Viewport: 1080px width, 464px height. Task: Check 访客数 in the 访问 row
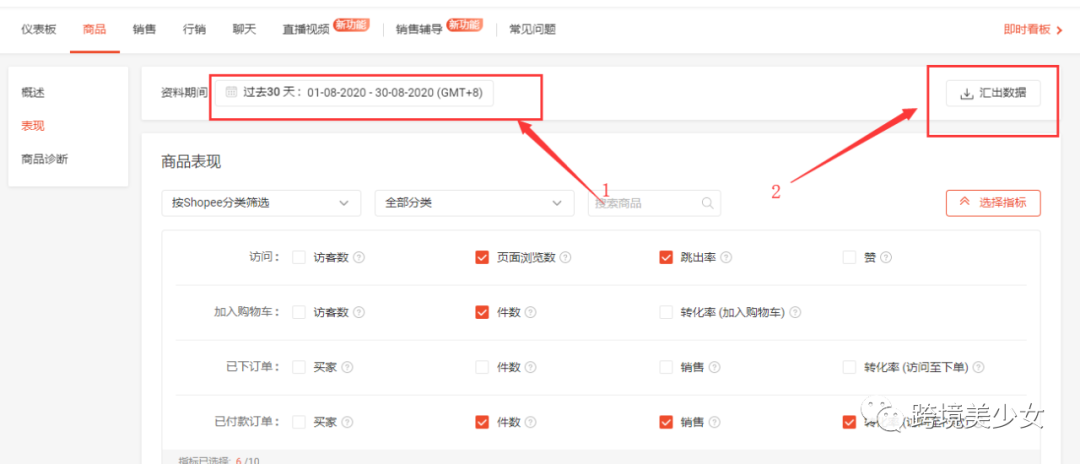pos(298,257)
